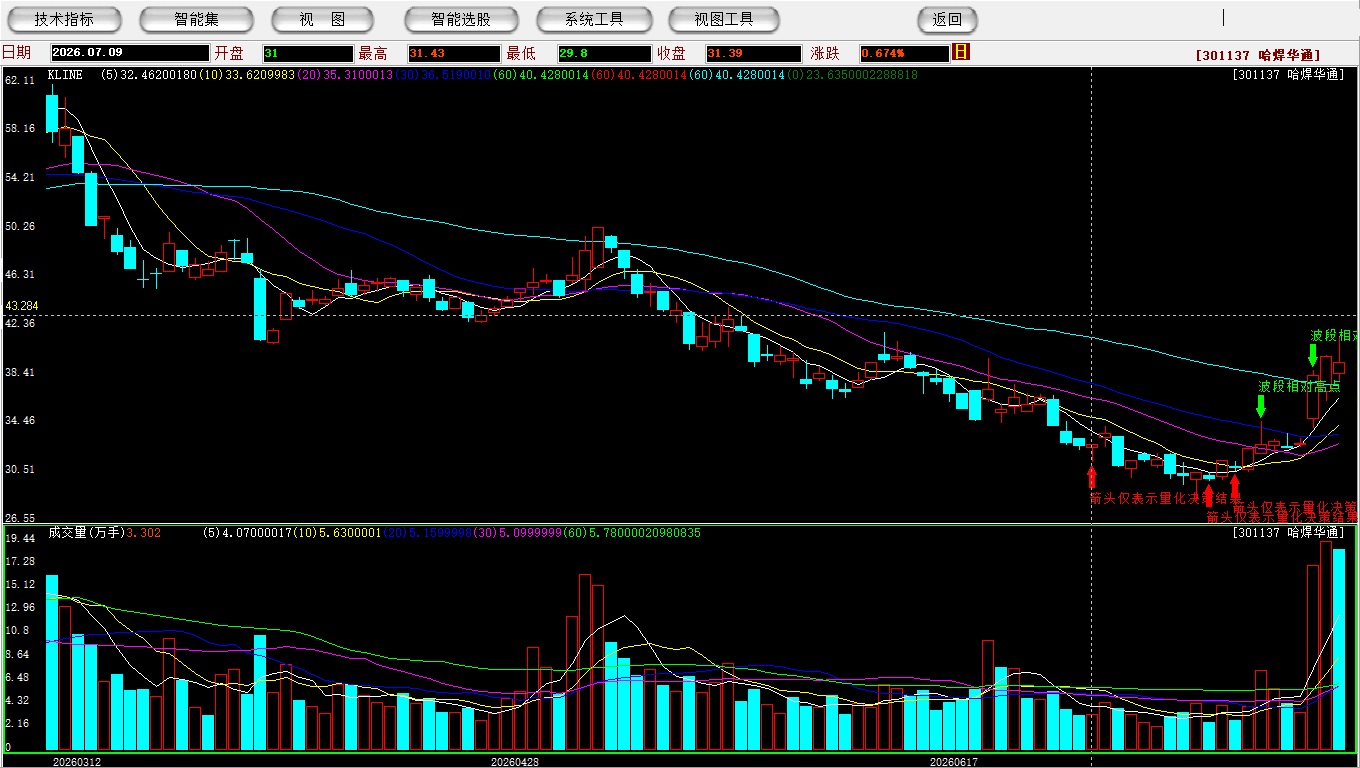
Task: Click the yellow (10)33.6209983 moving average value
Action: point(247,75)
